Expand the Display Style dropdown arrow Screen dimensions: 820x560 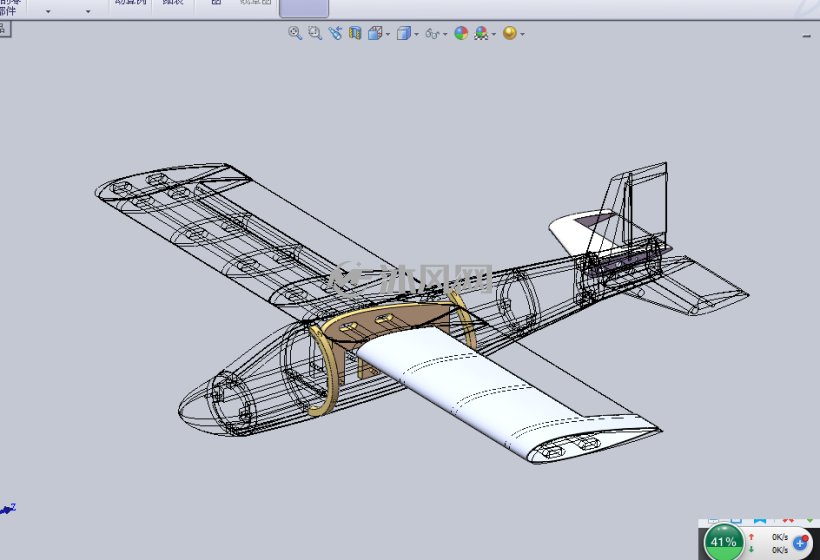[416, 34]
